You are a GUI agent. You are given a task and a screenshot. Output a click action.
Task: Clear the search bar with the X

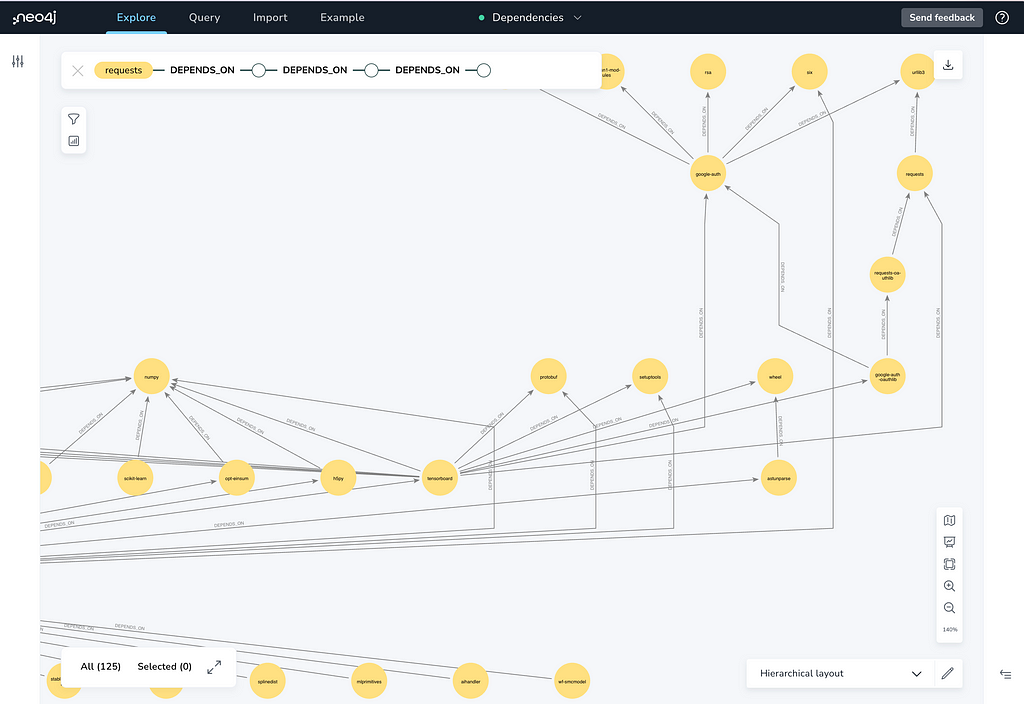(x=78, y=71)
